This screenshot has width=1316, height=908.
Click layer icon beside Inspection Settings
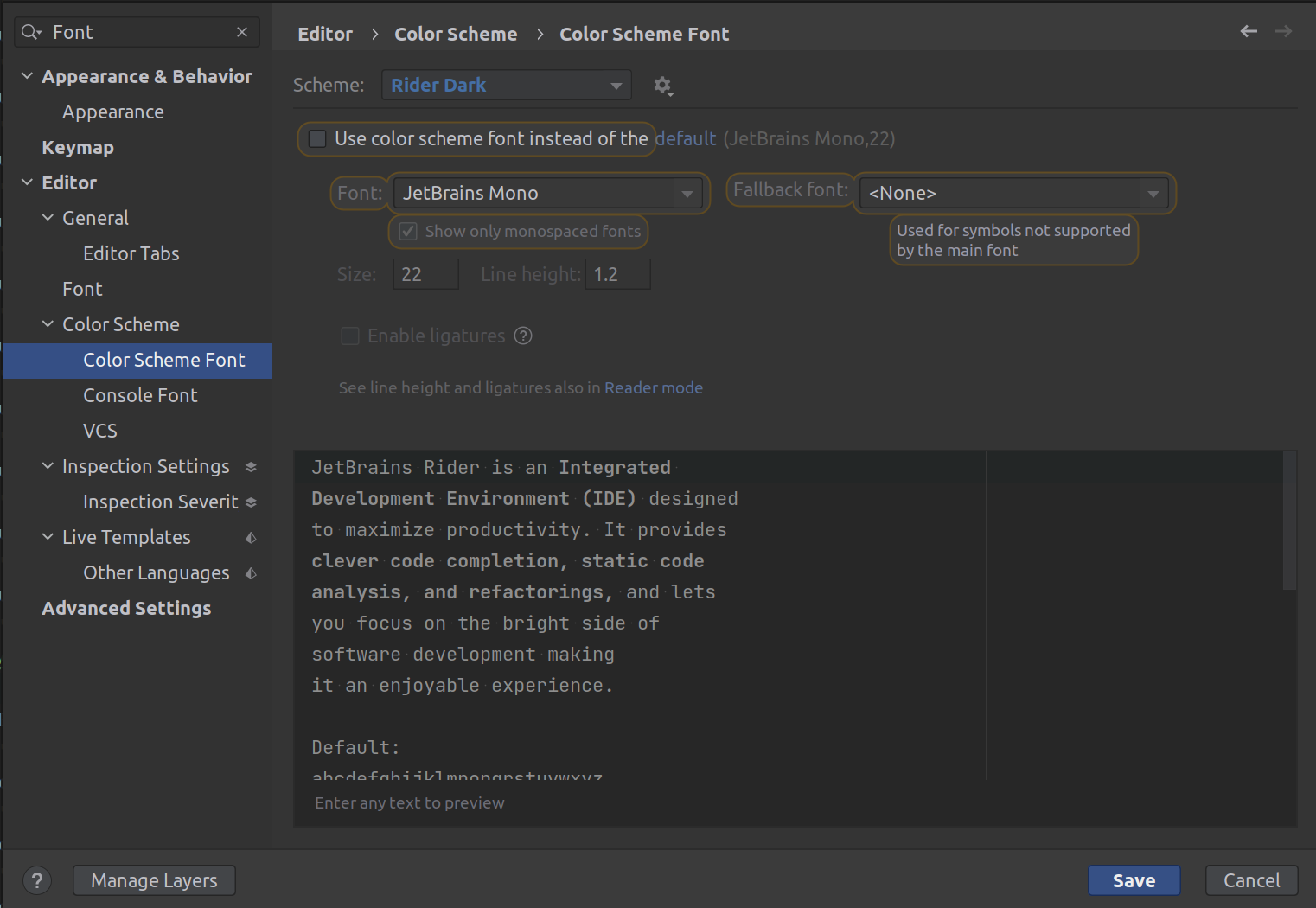click(x=251, y=467)
